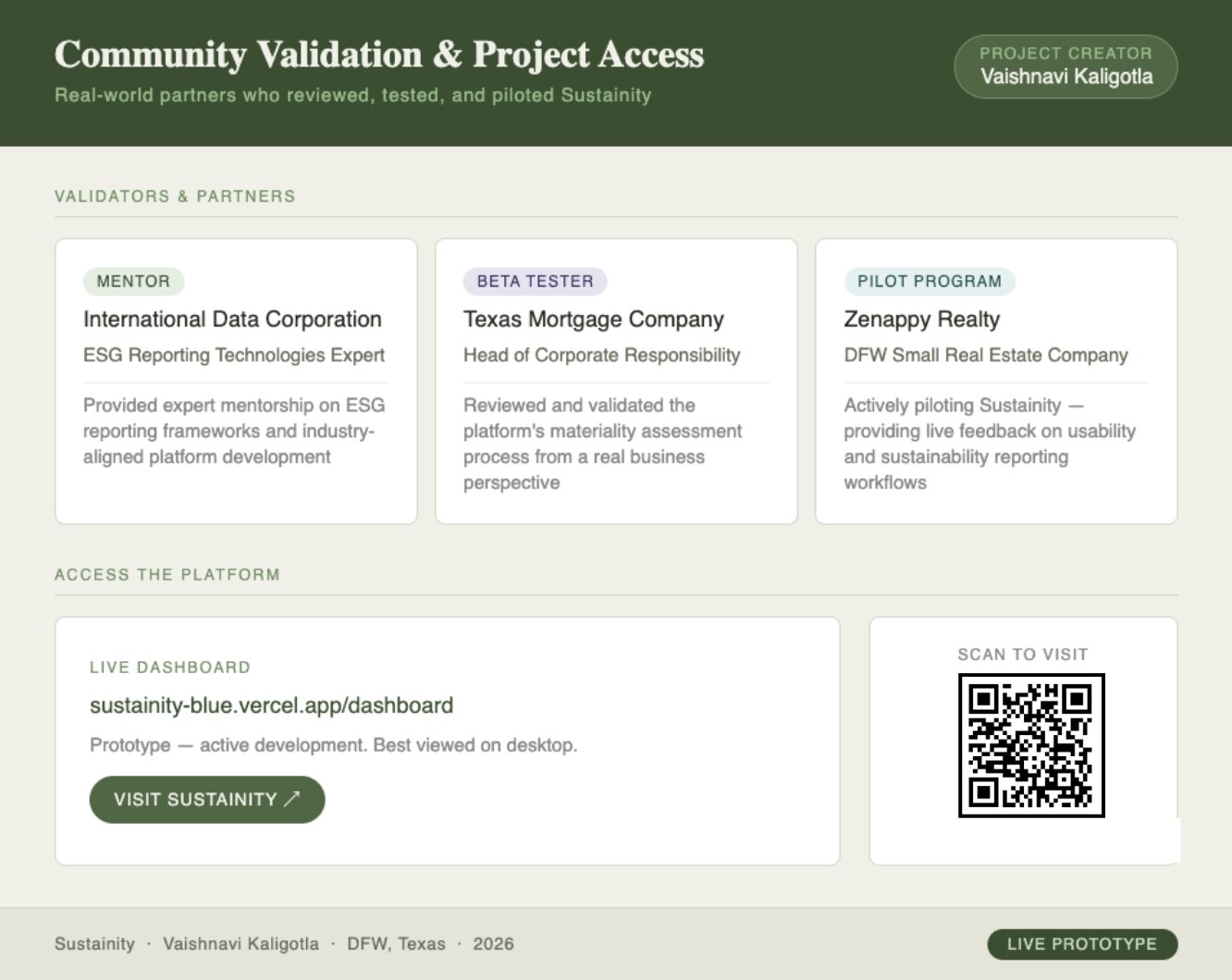Click the Scan to Visit label
This screenshot has height=980, width=1232.
tap(1023, 655)
